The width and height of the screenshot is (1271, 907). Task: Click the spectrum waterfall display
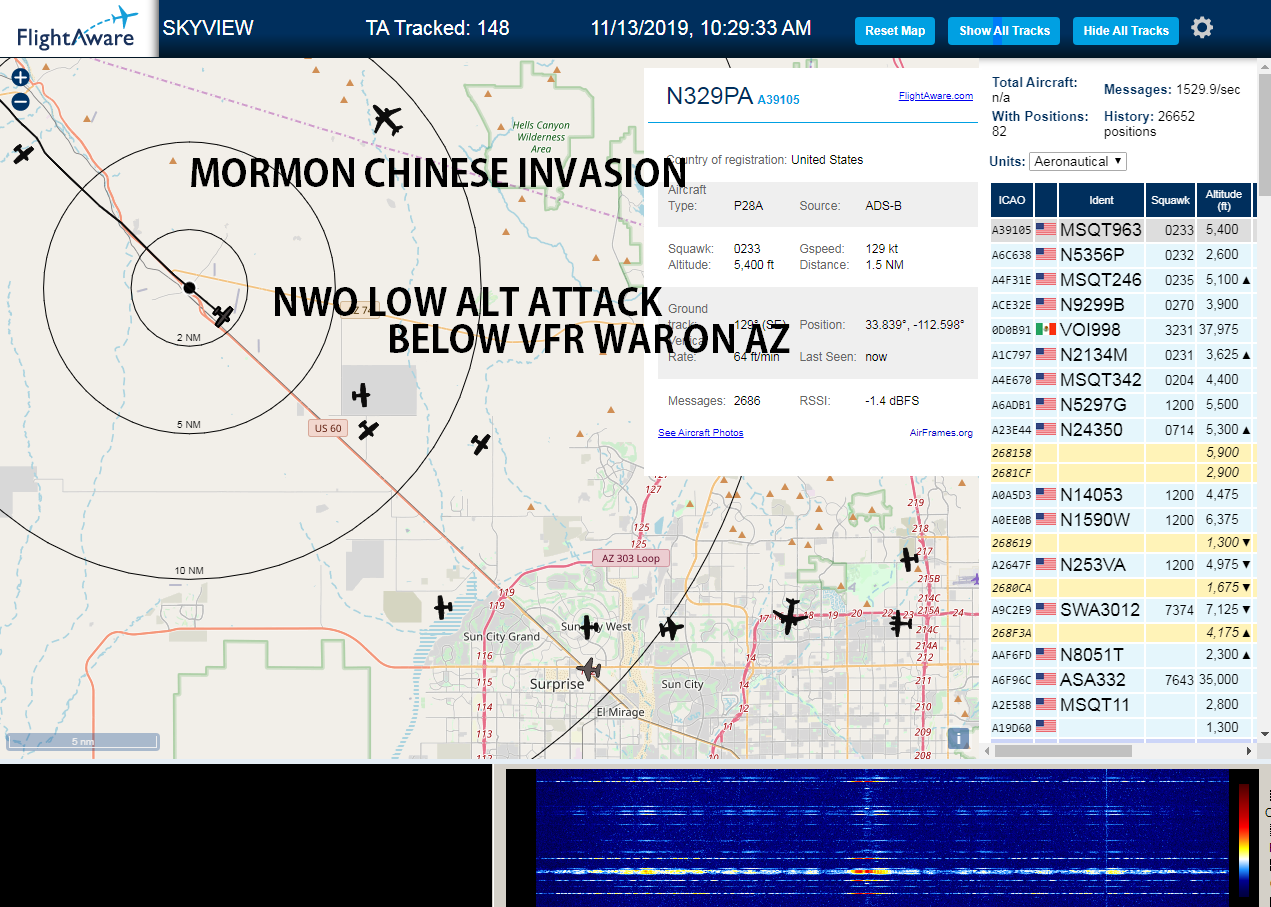click(x=883, y=837)
